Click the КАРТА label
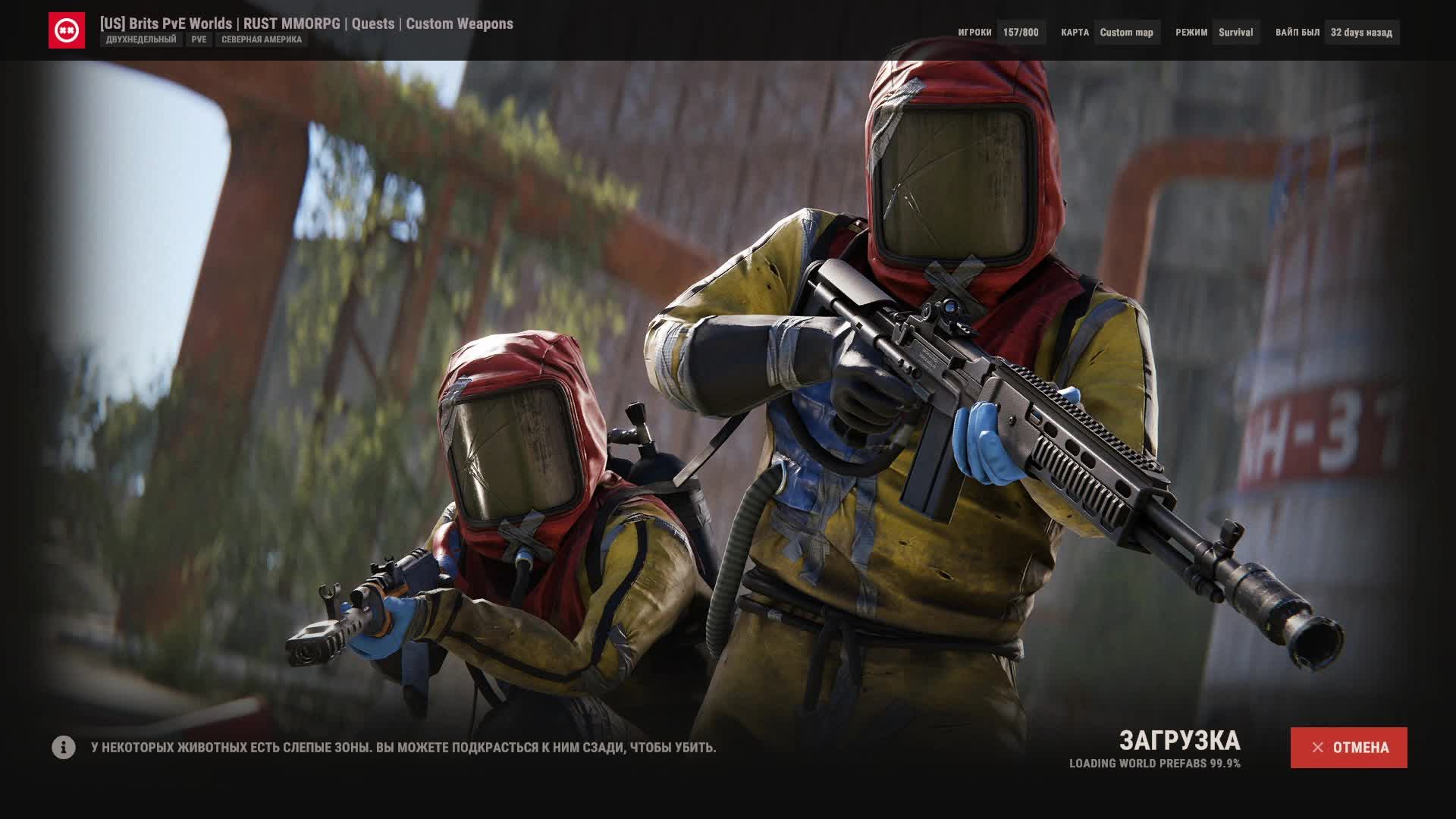Image resolution: width=1456 pixels, height=819 pixels. [x=1075, y=33]
